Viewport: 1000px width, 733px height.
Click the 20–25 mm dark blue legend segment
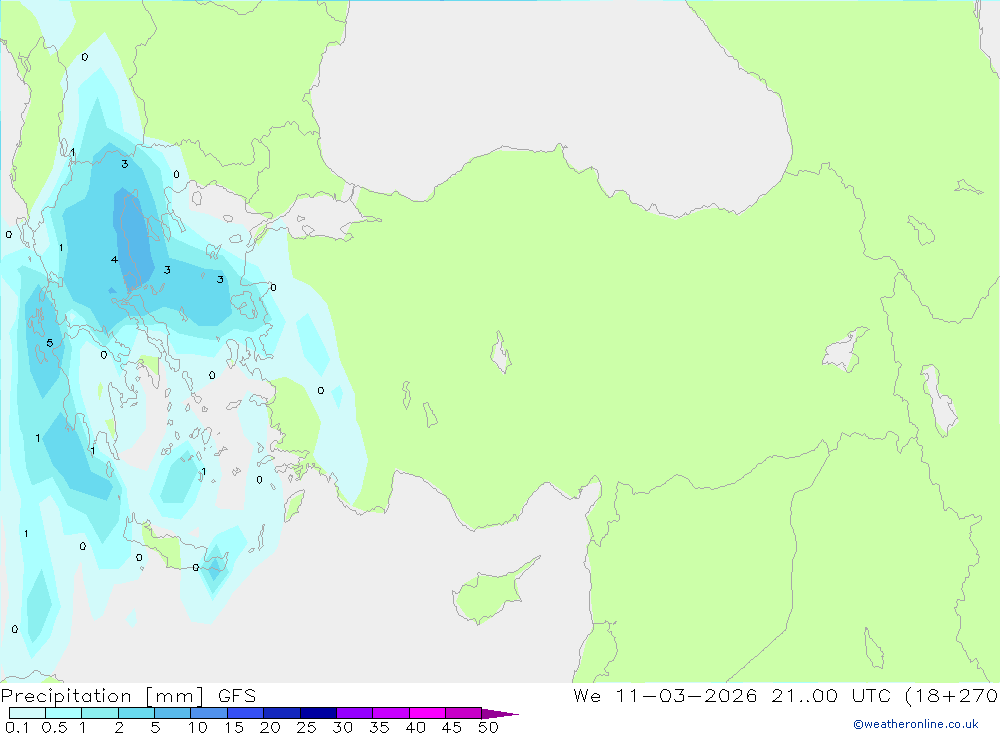click(x=282, y=713)
